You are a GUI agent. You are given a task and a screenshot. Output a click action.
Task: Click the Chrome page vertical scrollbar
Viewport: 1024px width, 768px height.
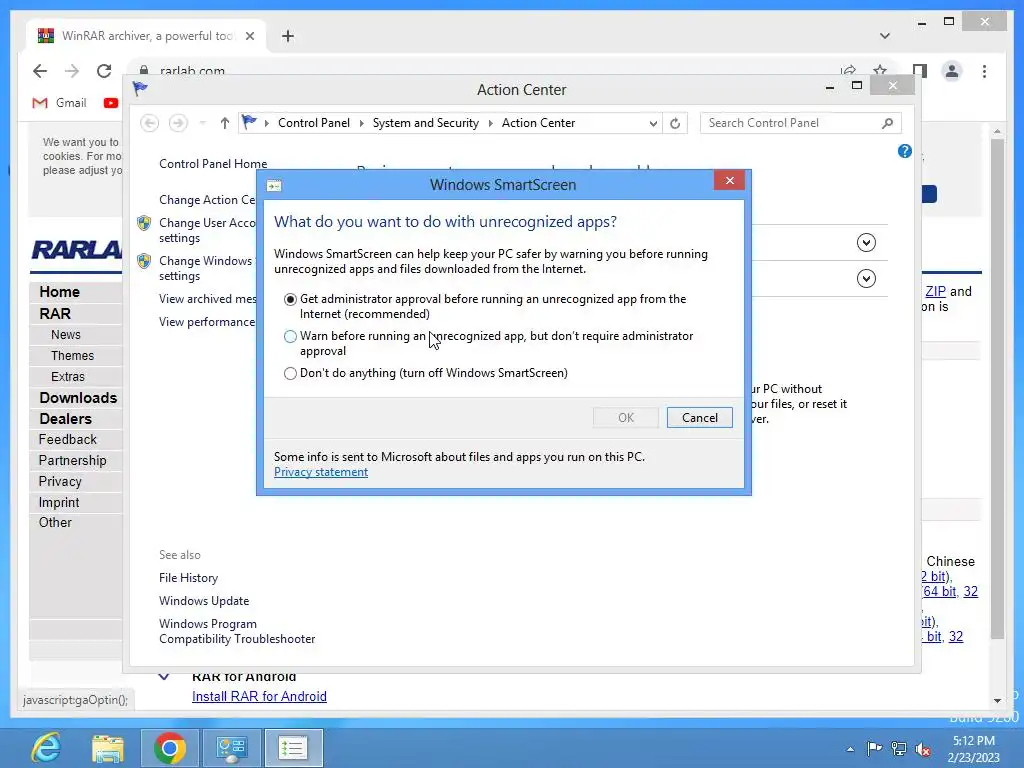pos(997,389)
